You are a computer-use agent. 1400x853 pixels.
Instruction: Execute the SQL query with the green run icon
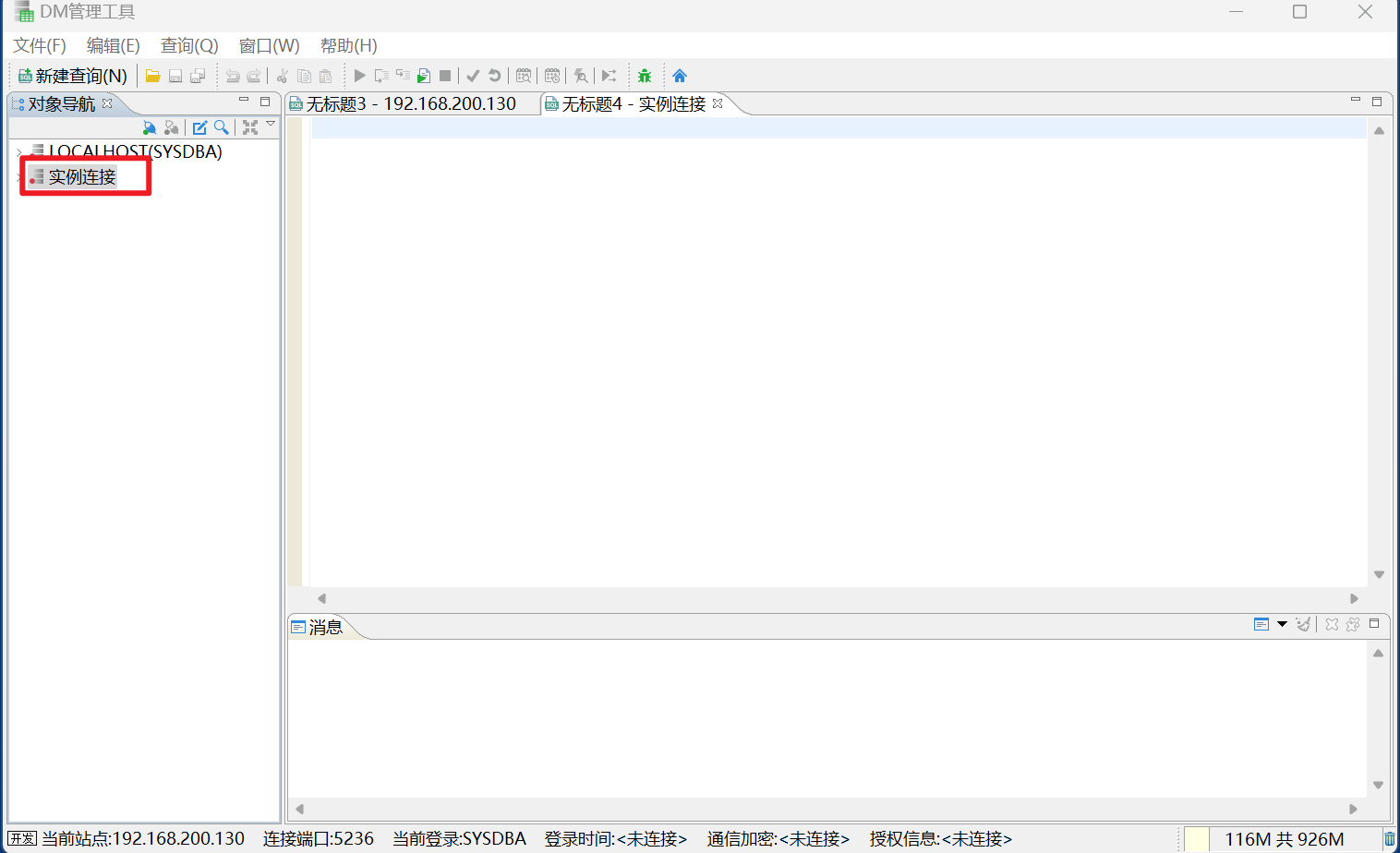point(359,75)
